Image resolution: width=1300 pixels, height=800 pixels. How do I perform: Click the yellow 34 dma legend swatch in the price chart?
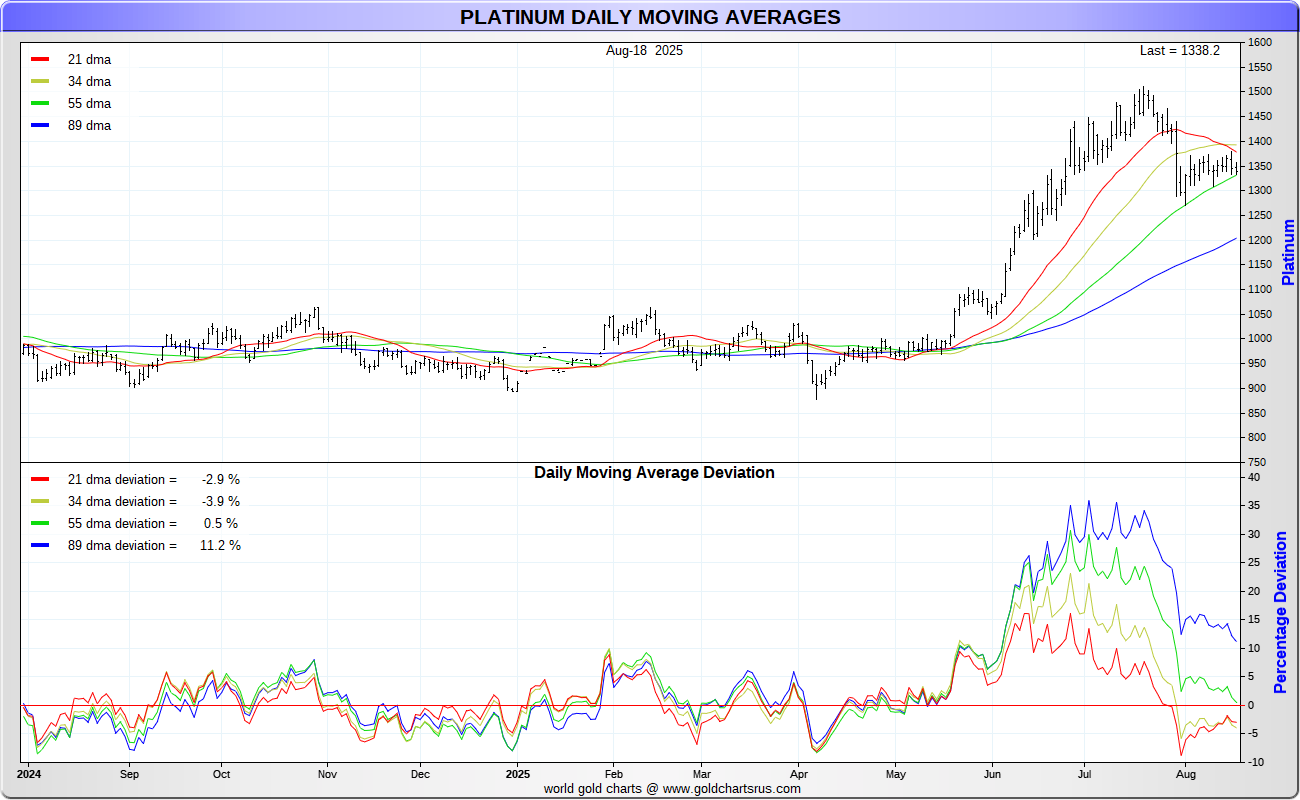(x=40, y=81)
